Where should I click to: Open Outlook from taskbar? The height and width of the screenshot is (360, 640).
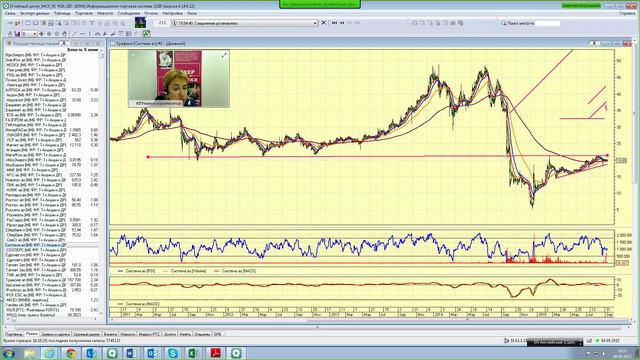tap(152, 353)
